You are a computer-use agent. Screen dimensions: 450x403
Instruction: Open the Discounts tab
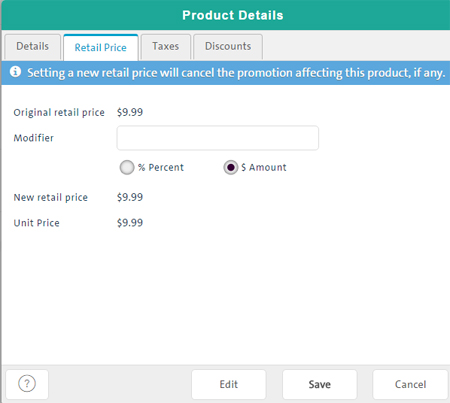coord(228,46)
